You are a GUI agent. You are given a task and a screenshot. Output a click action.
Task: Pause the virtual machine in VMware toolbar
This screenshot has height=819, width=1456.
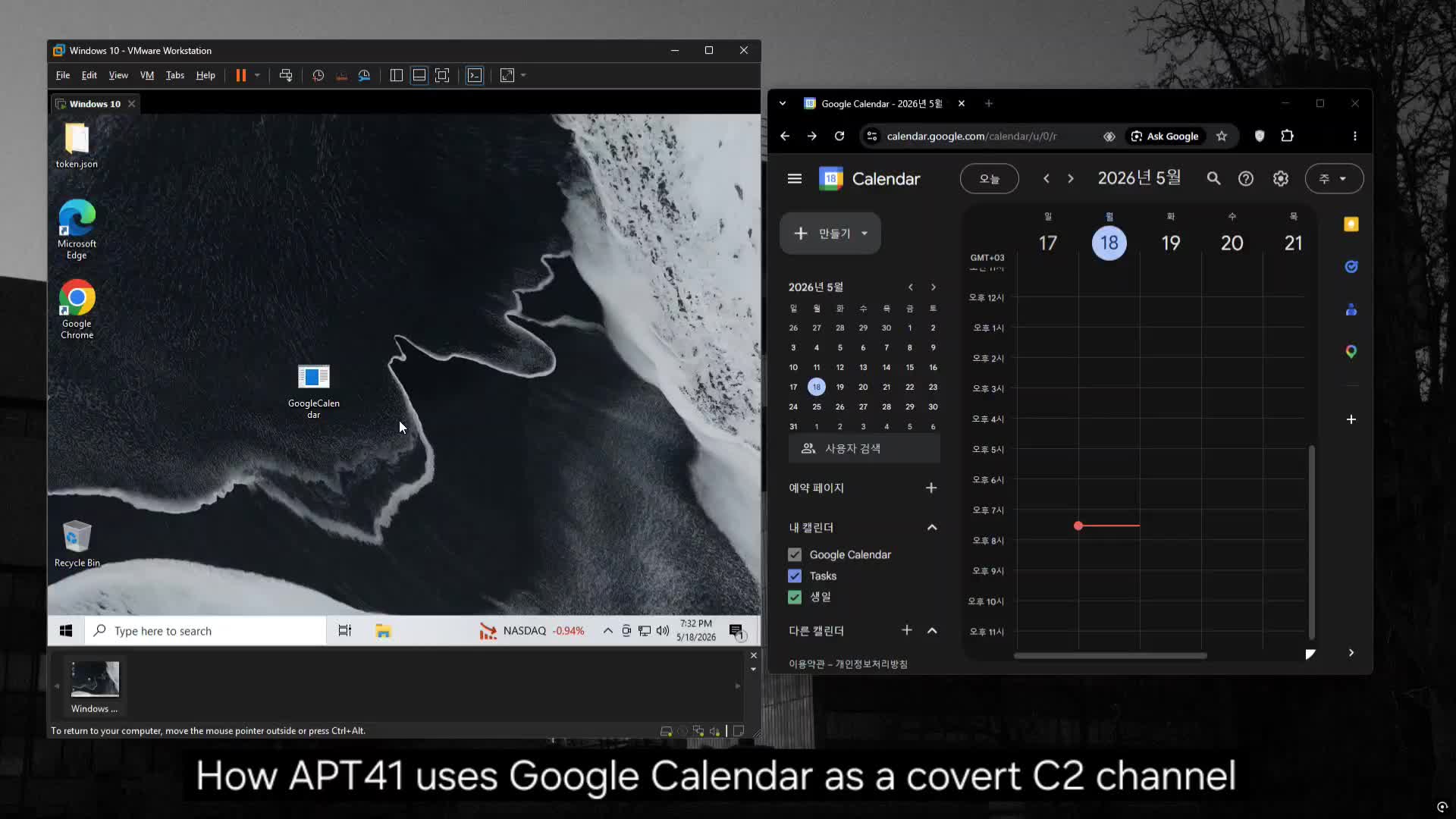point(241,75)
